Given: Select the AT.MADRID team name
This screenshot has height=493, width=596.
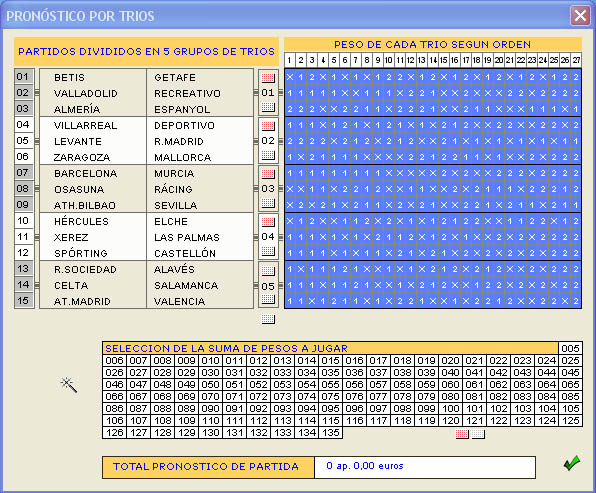Looking at the screenshot, I should [x=82, y=301].
